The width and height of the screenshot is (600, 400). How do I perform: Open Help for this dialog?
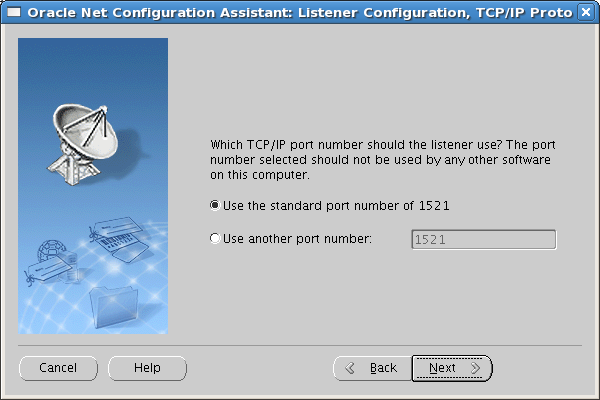click(x=147, y=368)
